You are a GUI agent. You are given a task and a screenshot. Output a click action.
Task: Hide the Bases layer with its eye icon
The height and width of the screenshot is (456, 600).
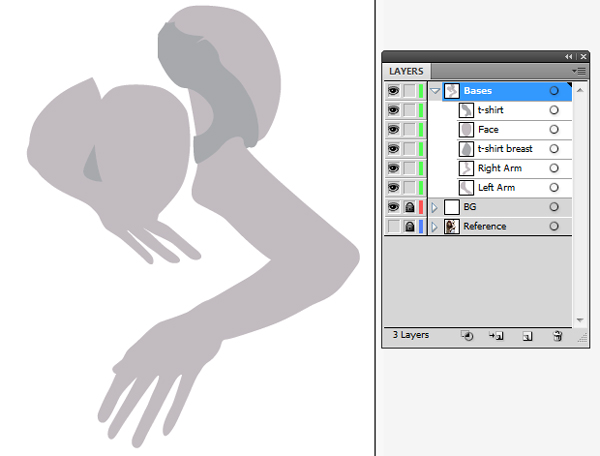pyautogui.click(x=393, y=91)
